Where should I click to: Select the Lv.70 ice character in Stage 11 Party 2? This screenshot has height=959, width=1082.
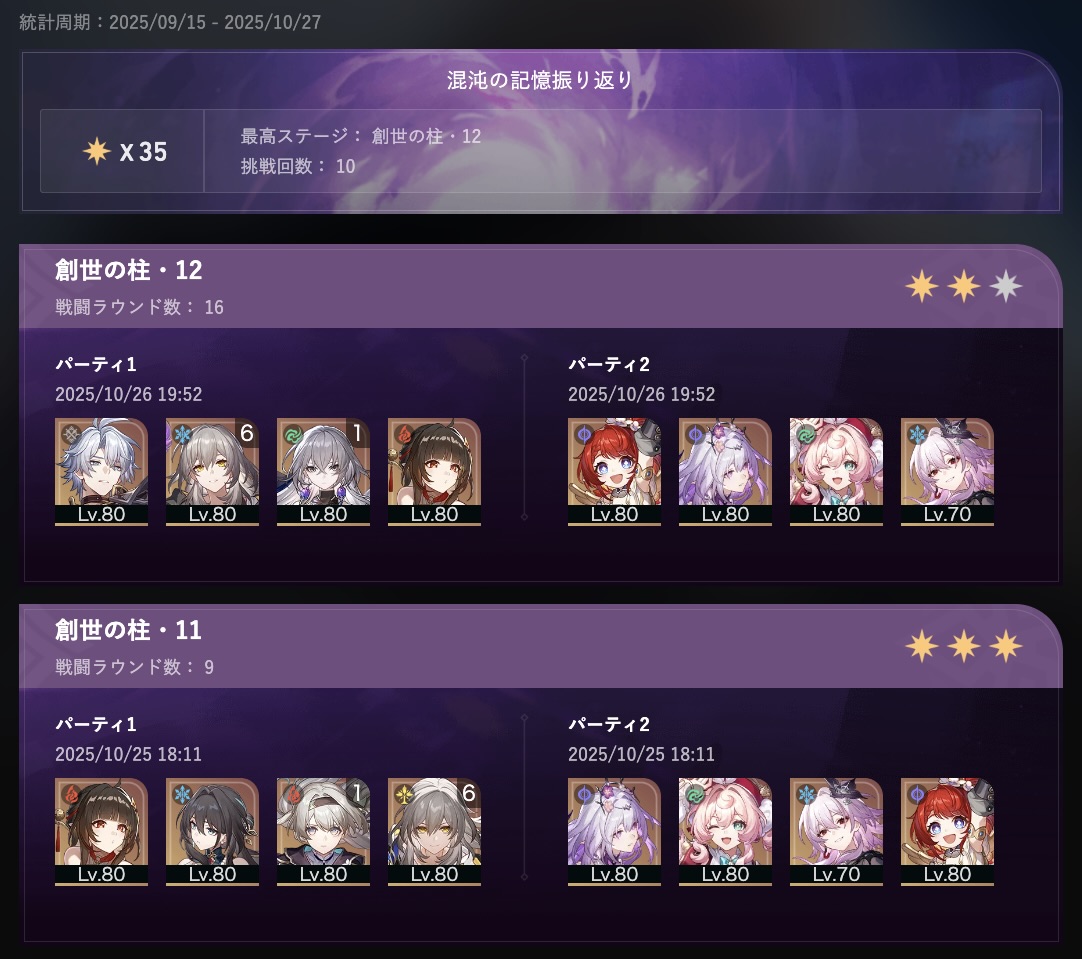(836, 832)
